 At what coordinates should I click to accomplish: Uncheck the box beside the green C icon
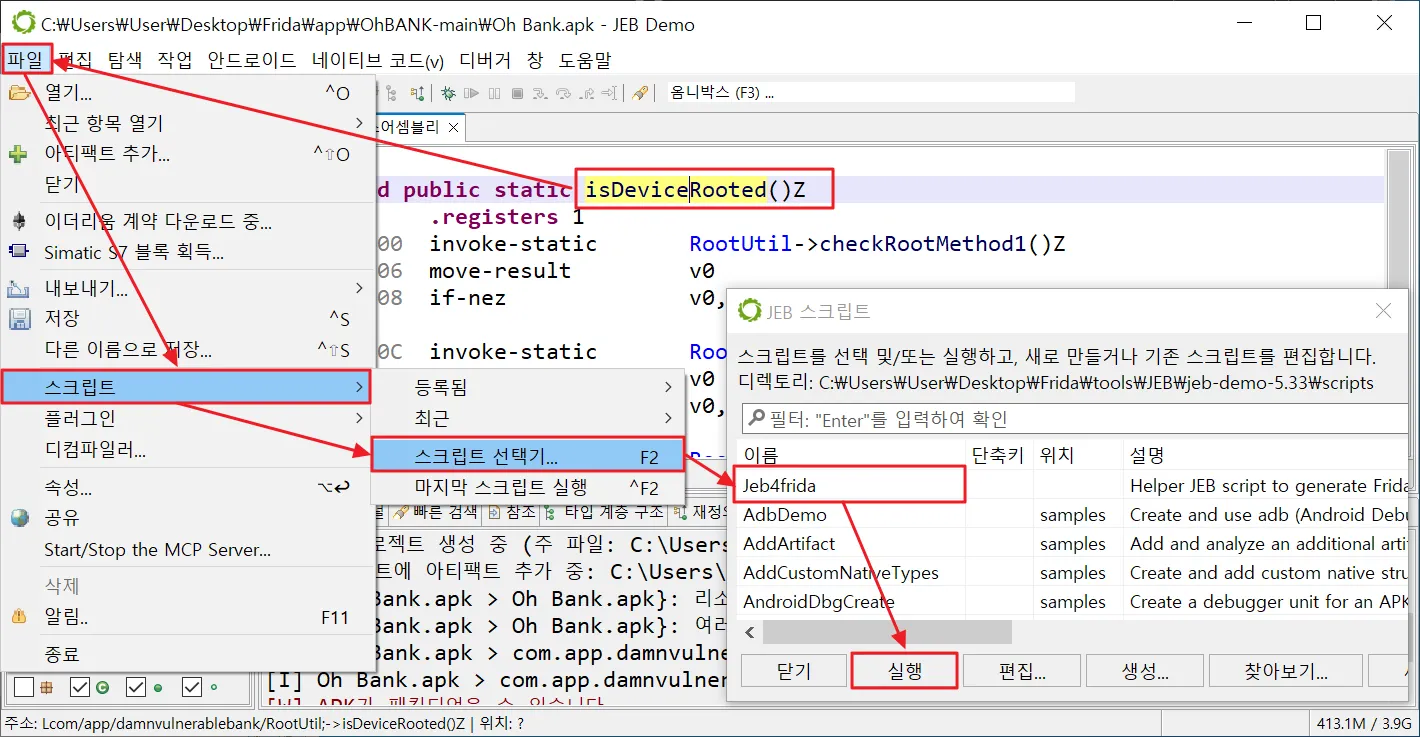tap(79, 687)
